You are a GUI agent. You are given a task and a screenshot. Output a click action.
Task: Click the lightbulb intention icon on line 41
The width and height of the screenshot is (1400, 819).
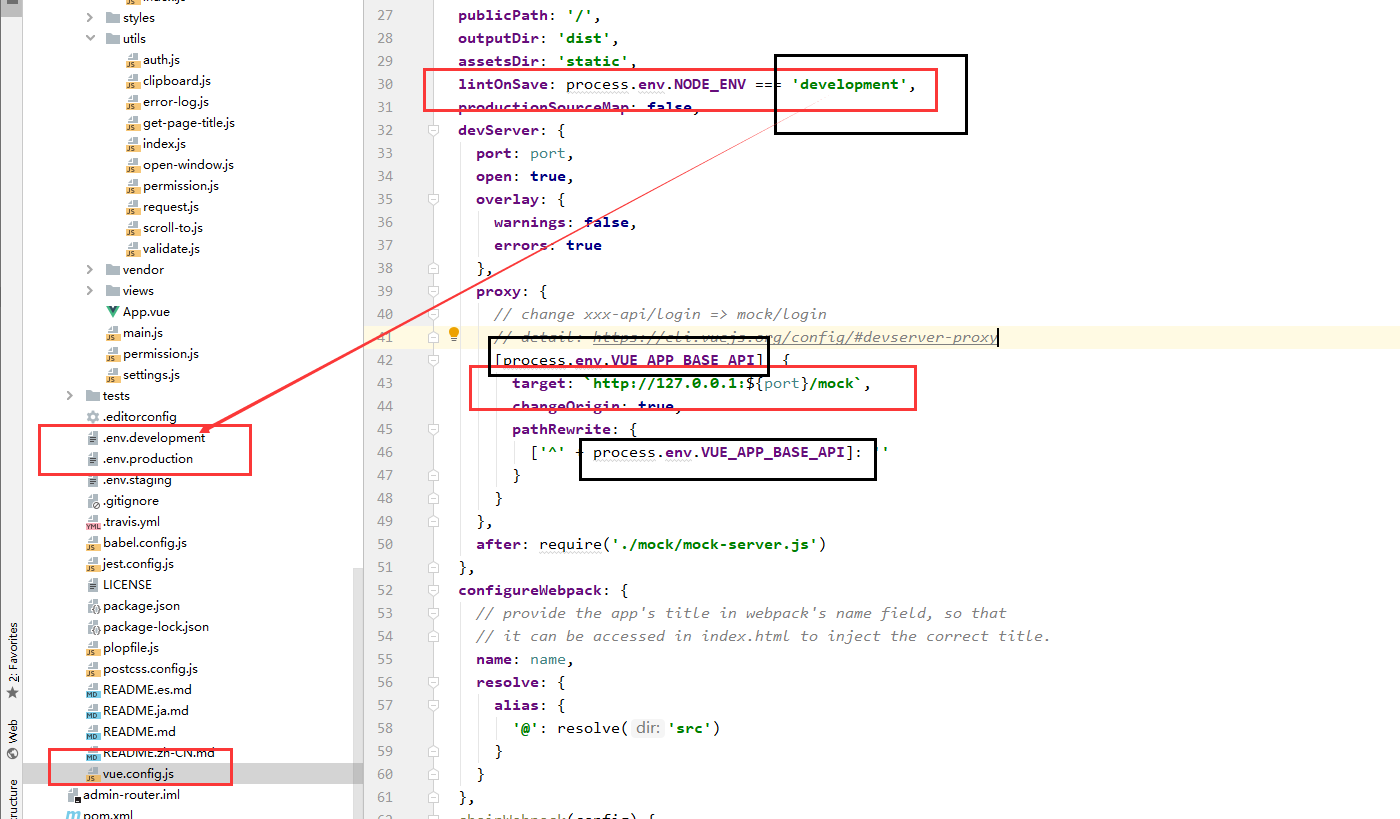click(x=453, y=334)
